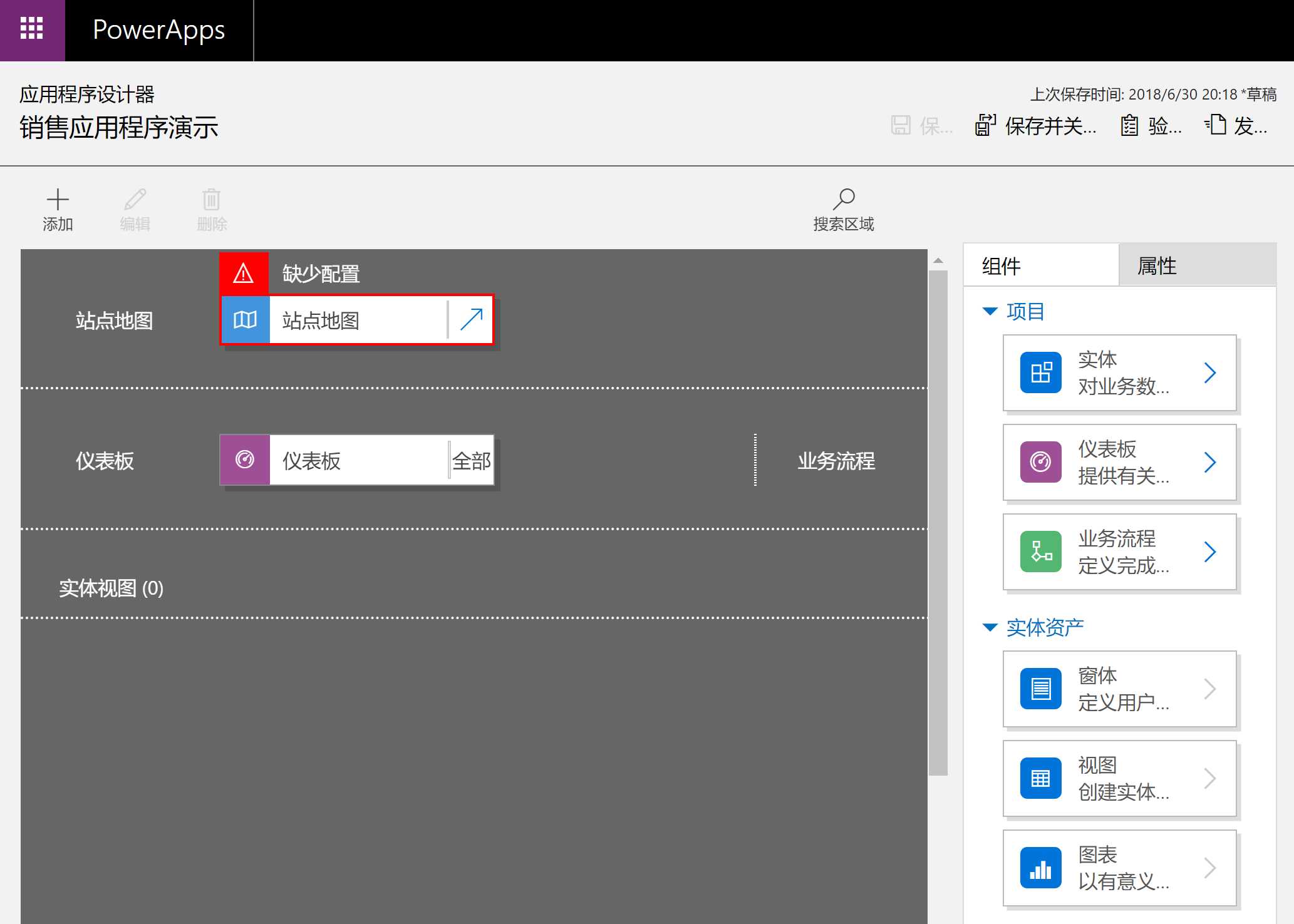
Task: Click All on the dashboard tile
Action: [x=471, y=461]
